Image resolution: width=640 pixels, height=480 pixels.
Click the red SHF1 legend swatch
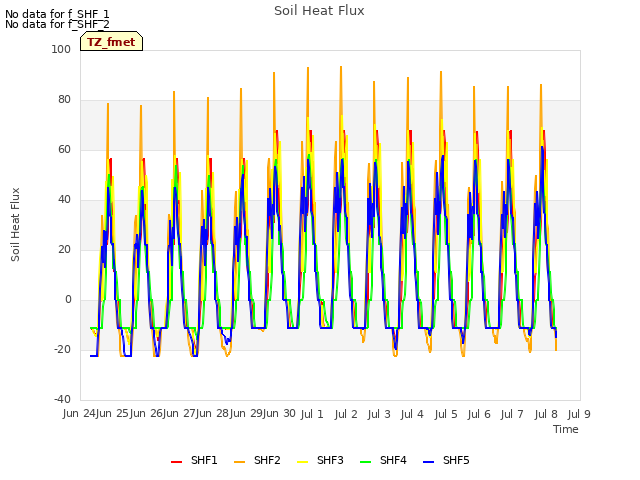pos(176,462)
